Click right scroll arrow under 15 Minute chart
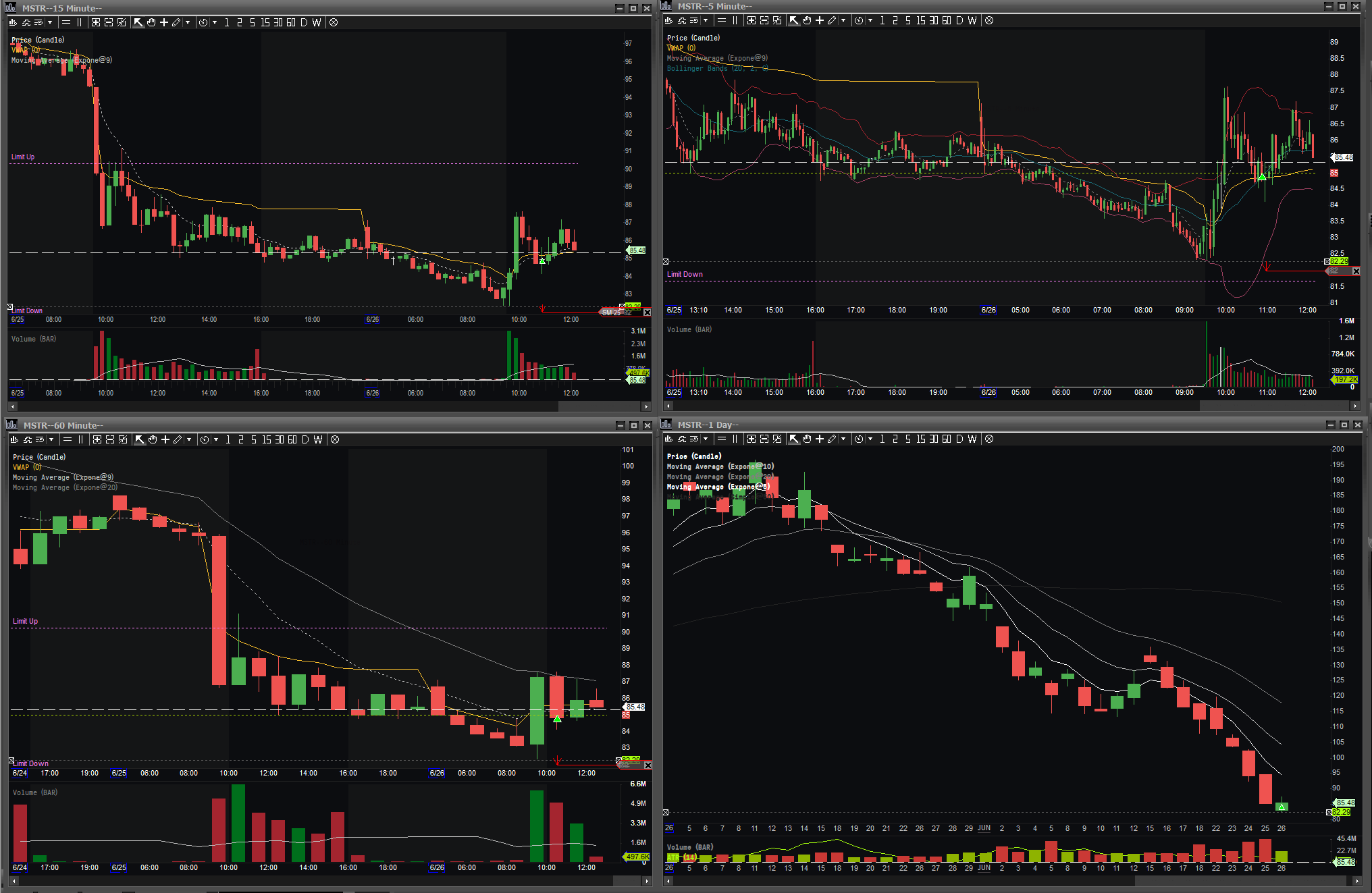Image resolution: width=1372 pixels, height=893 pixels. pyautogui.click(x=646, y=406)
